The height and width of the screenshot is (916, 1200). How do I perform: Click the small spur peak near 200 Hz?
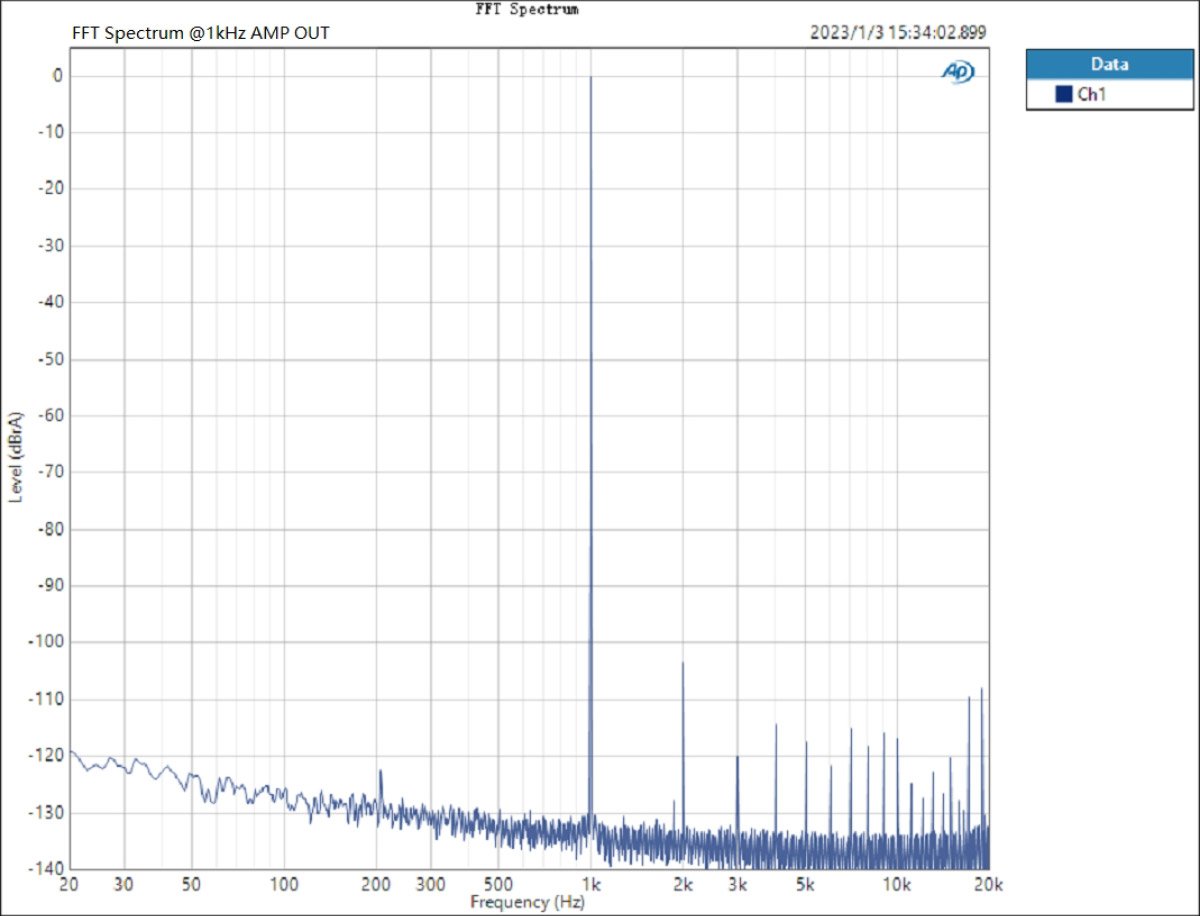tap(380, 771)
